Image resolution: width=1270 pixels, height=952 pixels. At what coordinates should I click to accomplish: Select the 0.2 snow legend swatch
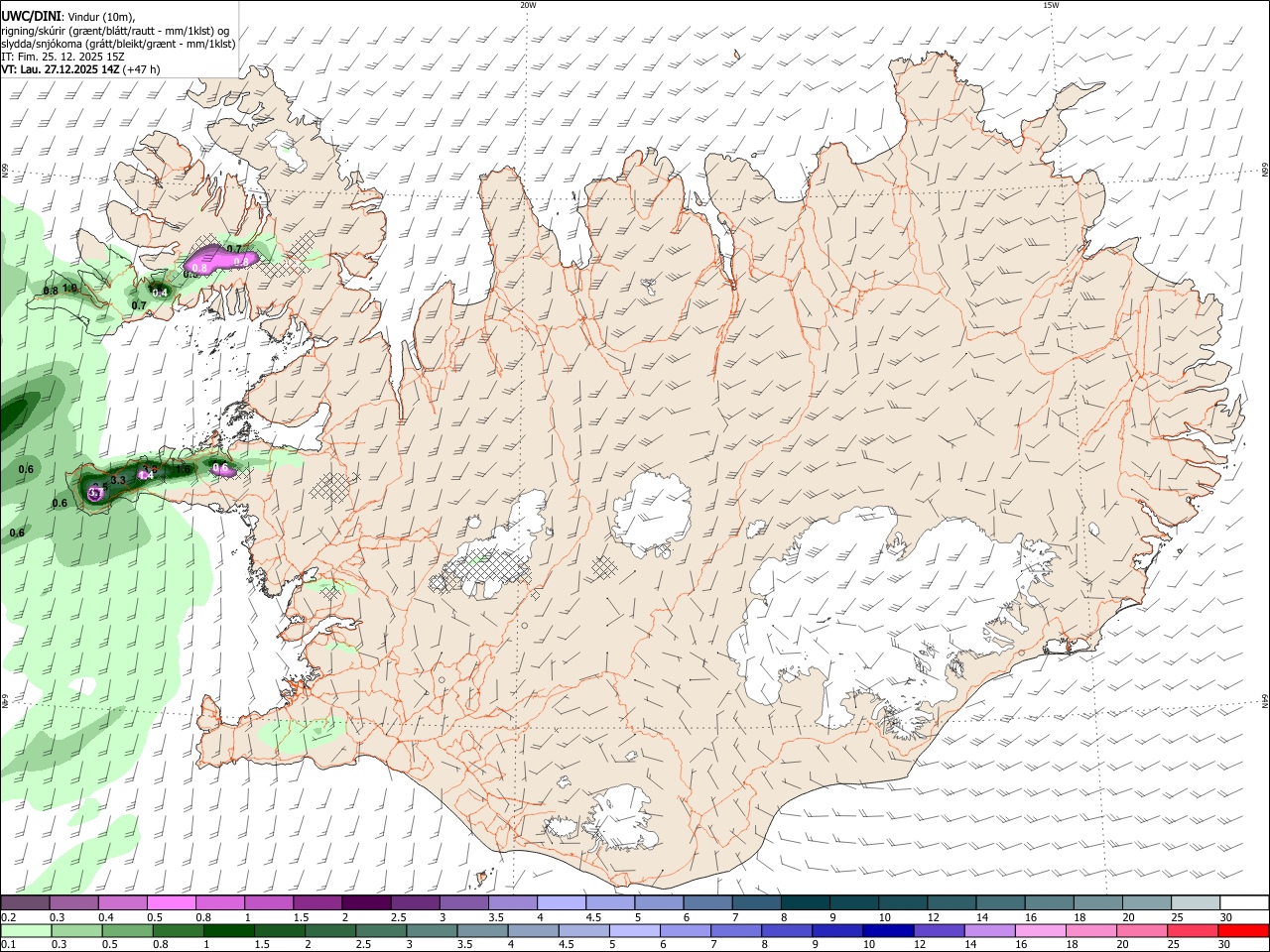[25, 903]
